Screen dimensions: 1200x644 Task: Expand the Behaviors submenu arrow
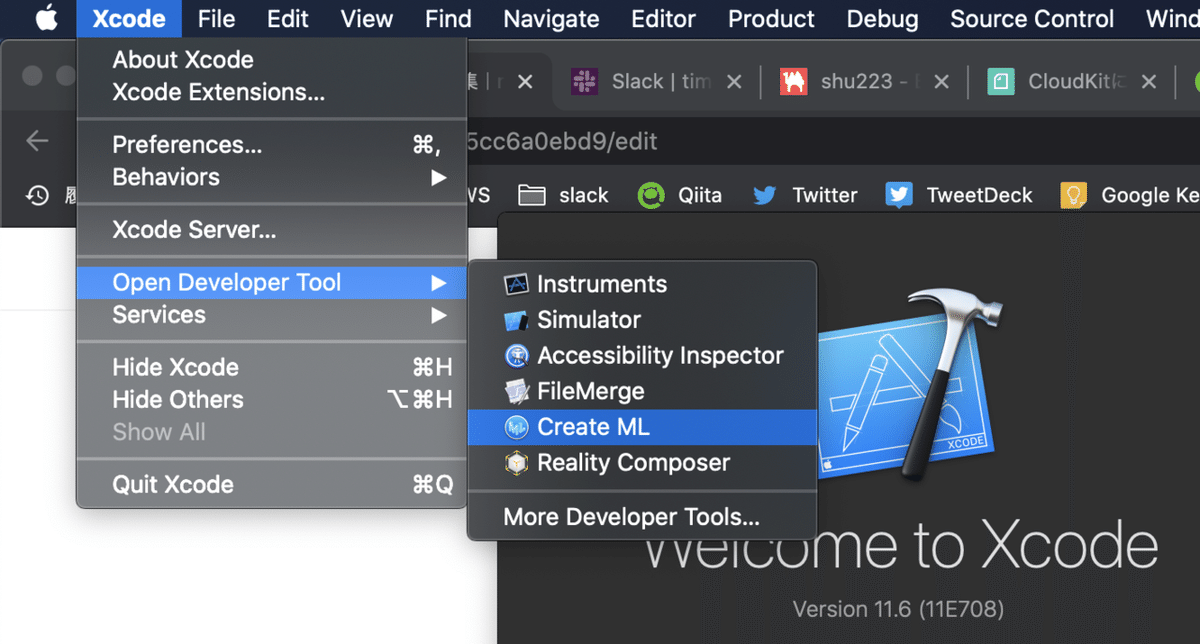(x=438, y=177)
